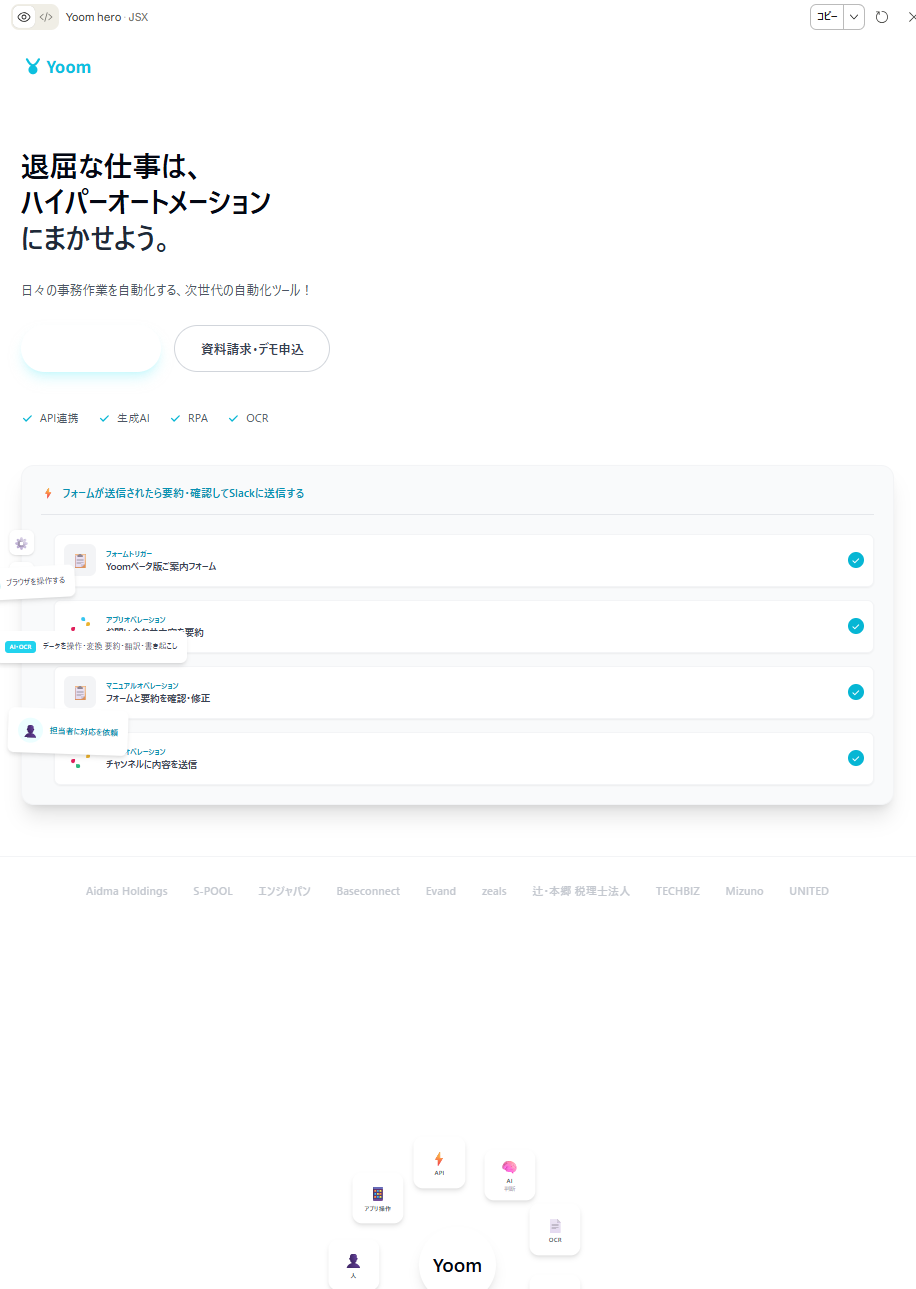Click the Evand logo text
Image resolution: width=916 pixels, height=1289 pixels.
tap(441, 891)
